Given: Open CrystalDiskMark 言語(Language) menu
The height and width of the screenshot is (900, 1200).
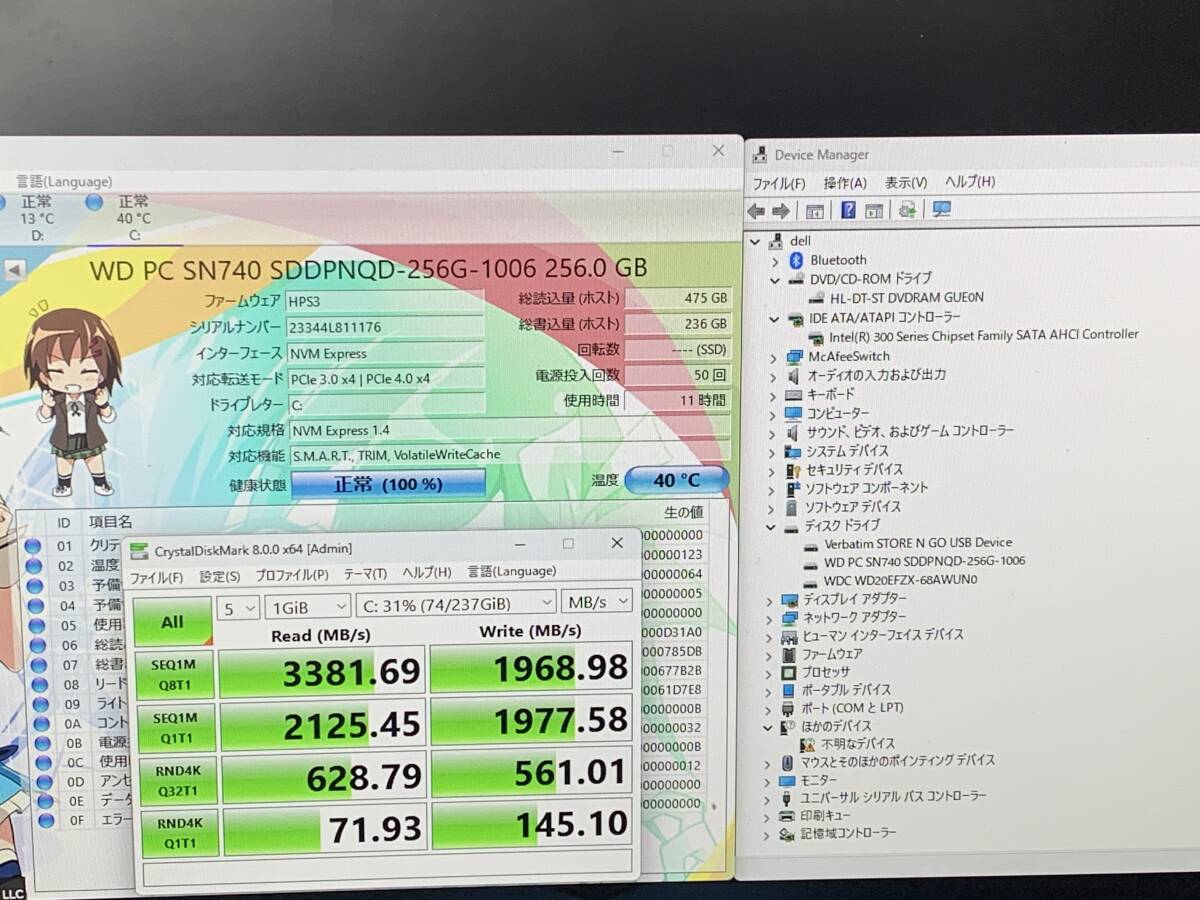Looking at the screenshot, I should [x=512, y=572].
